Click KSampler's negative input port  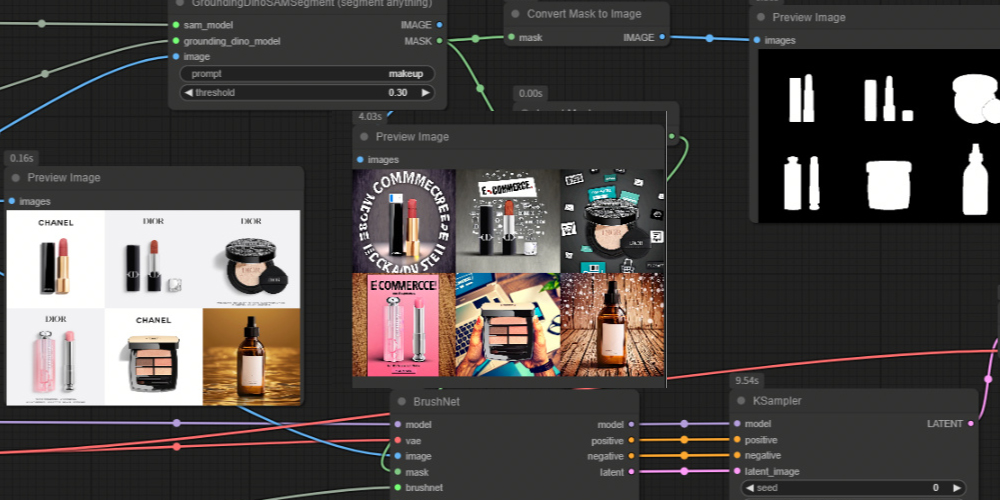point(737,455)
